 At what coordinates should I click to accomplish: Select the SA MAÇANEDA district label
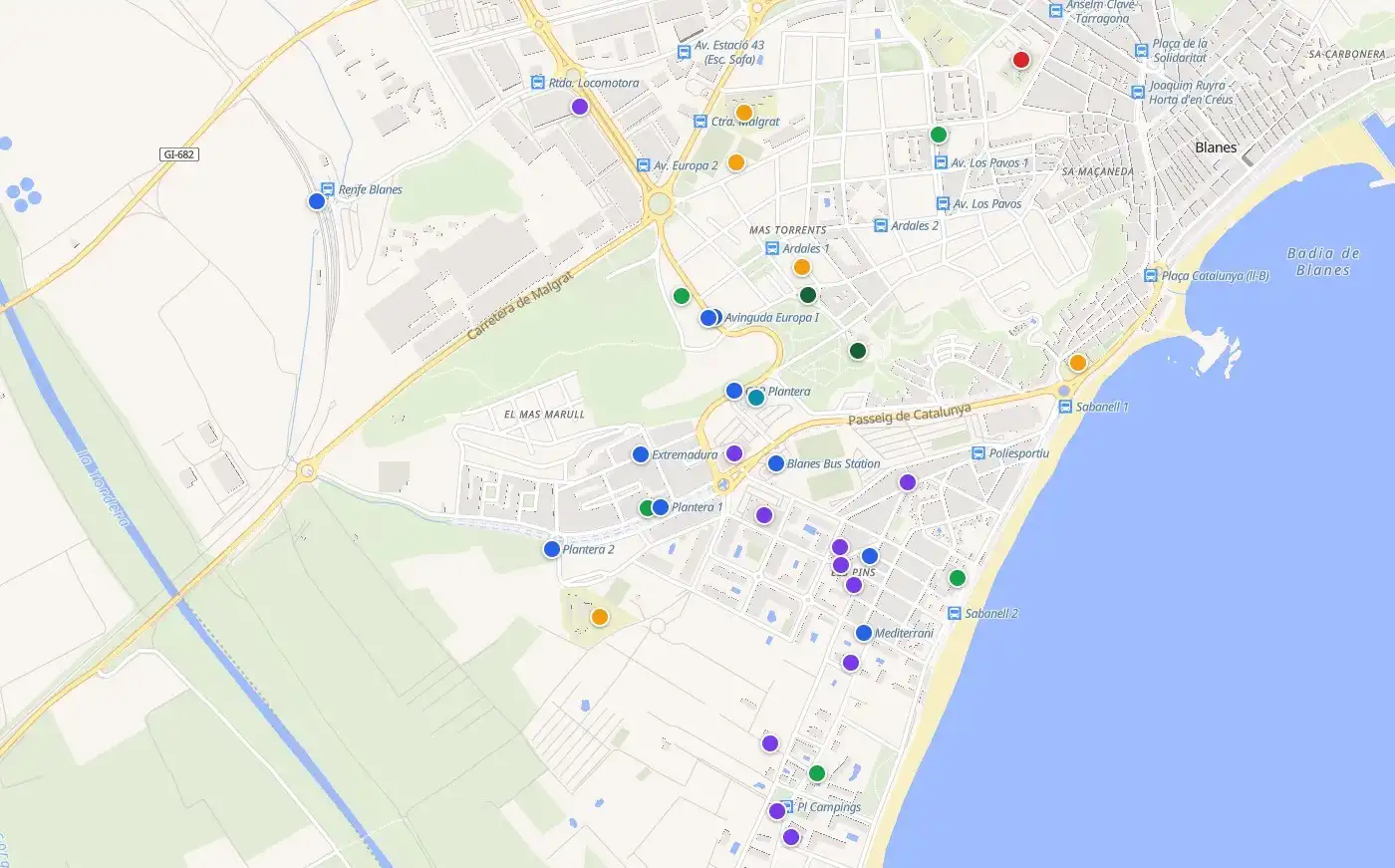click(x=1098, y=172)
